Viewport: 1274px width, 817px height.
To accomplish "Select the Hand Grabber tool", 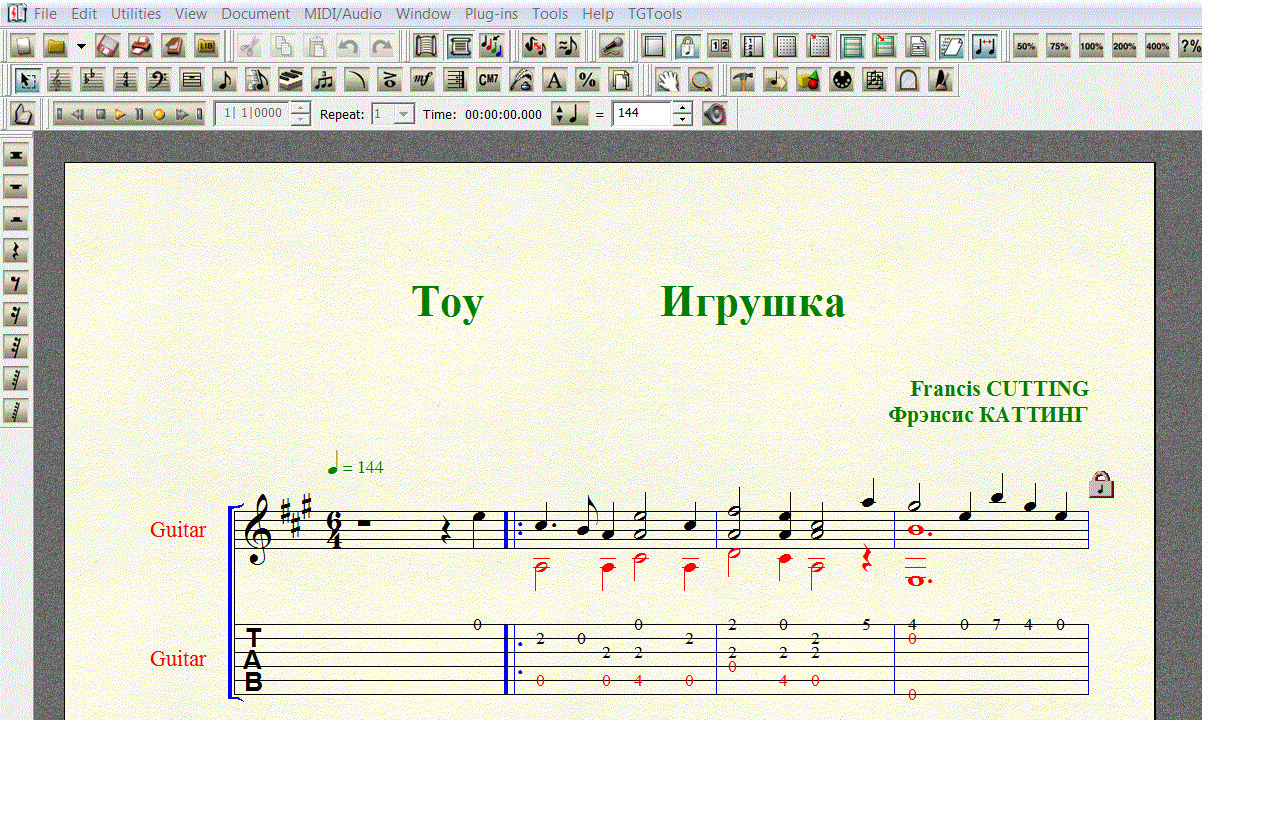I will click(668, 80).
